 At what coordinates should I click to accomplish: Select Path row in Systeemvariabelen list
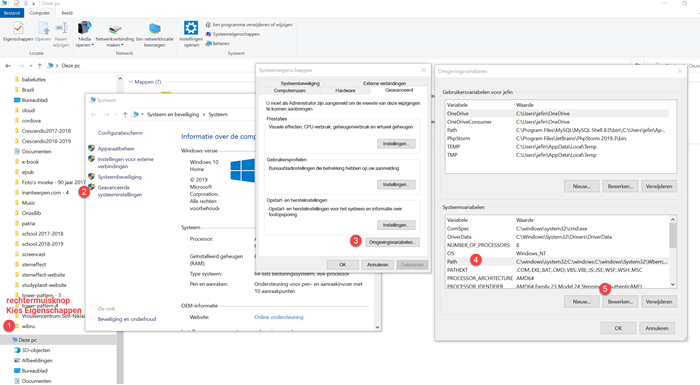(557, 262)
